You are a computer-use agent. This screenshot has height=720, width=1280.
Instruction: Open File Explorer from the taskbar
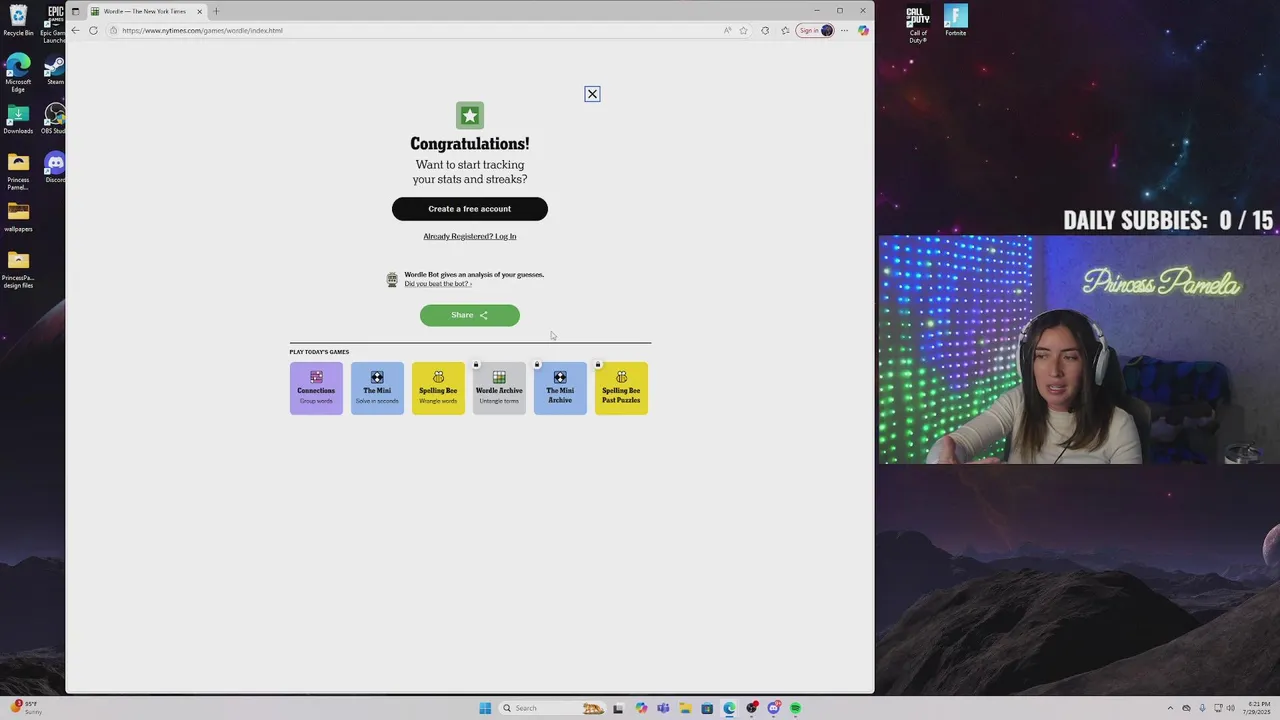[685, 708]
